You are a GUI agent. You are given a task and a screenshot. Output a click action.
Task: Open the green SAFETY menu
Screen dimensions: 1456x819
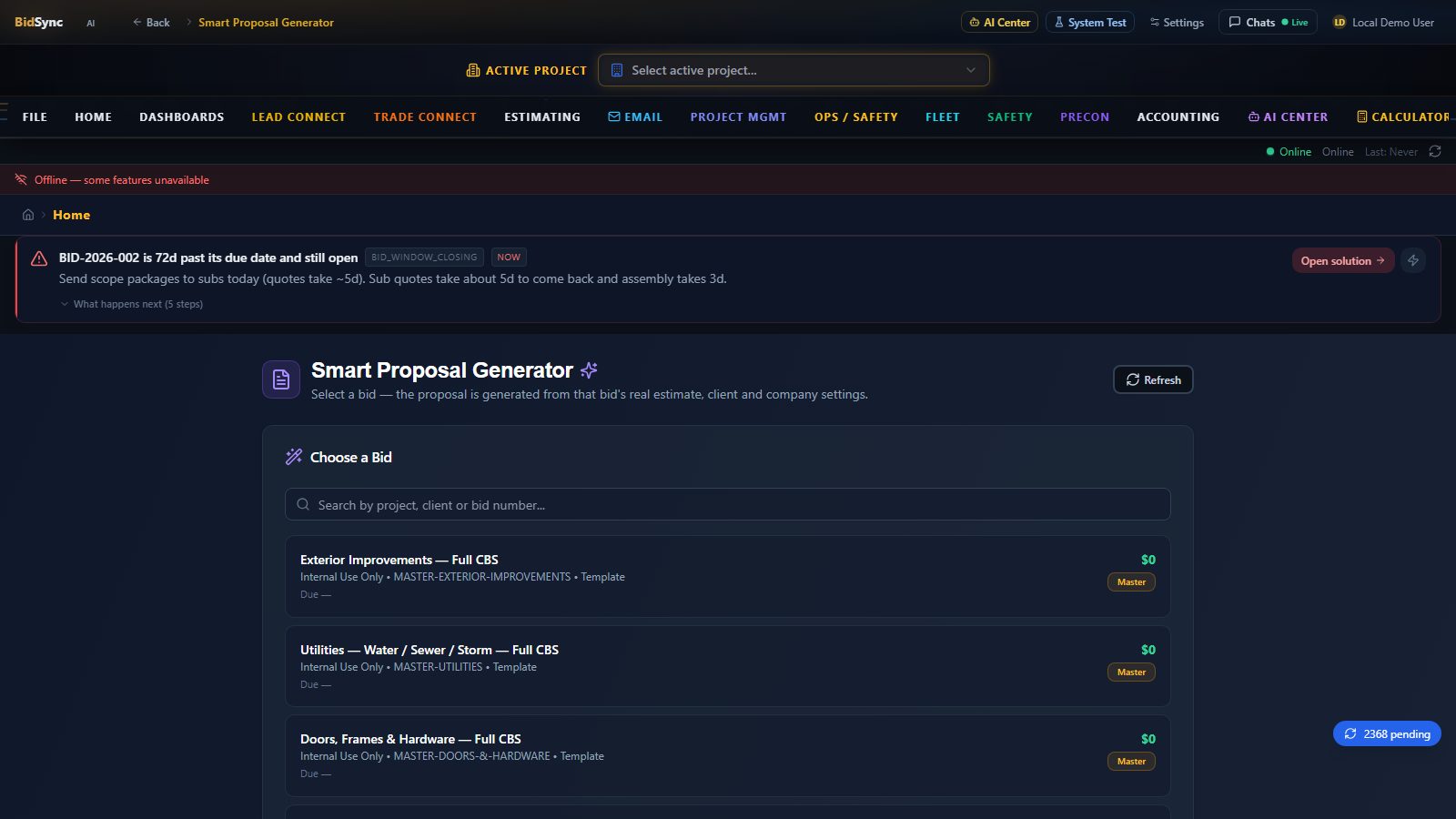[1010, 116]
